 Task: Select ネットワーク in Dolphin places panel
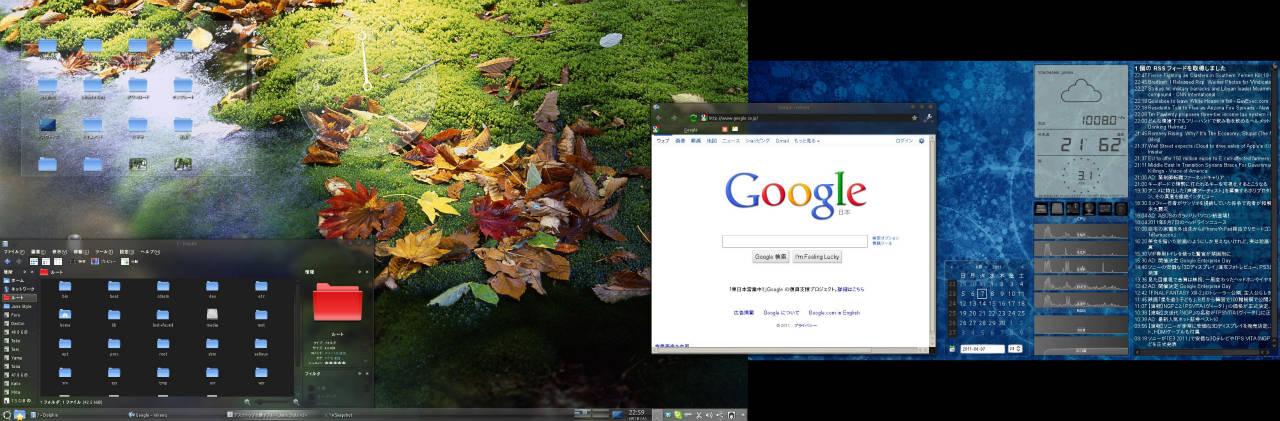pos(18,288)
